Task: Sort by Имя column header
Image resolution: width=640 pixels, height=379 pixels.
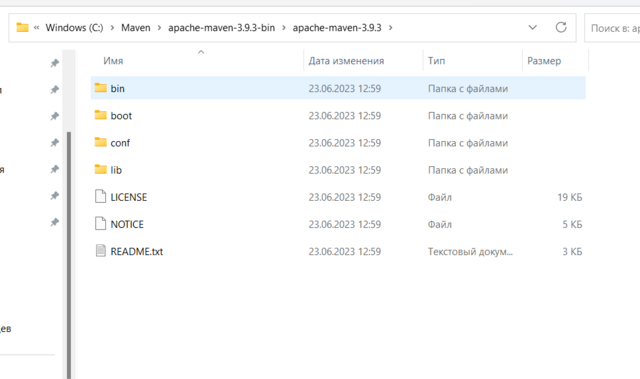Action: [113, 61]
